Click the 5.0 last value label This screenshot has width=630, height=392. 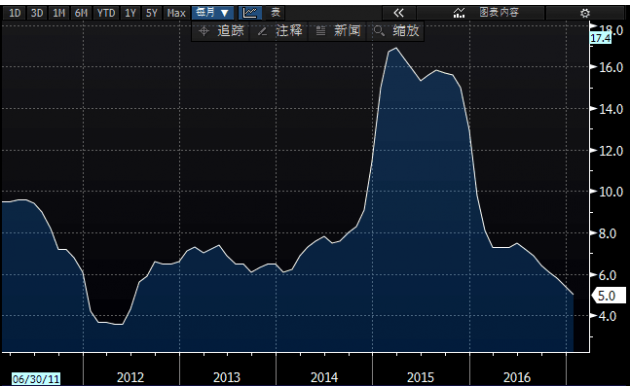tap(609, 296)
